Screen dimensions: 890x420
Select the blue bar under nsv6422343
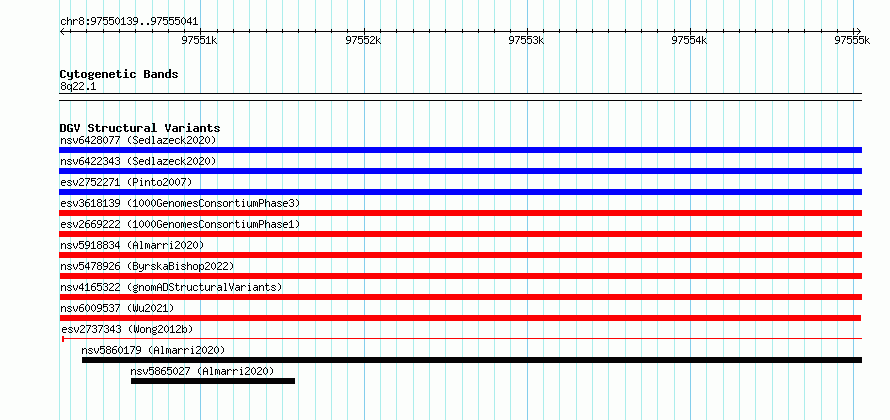tap(460, 171)
